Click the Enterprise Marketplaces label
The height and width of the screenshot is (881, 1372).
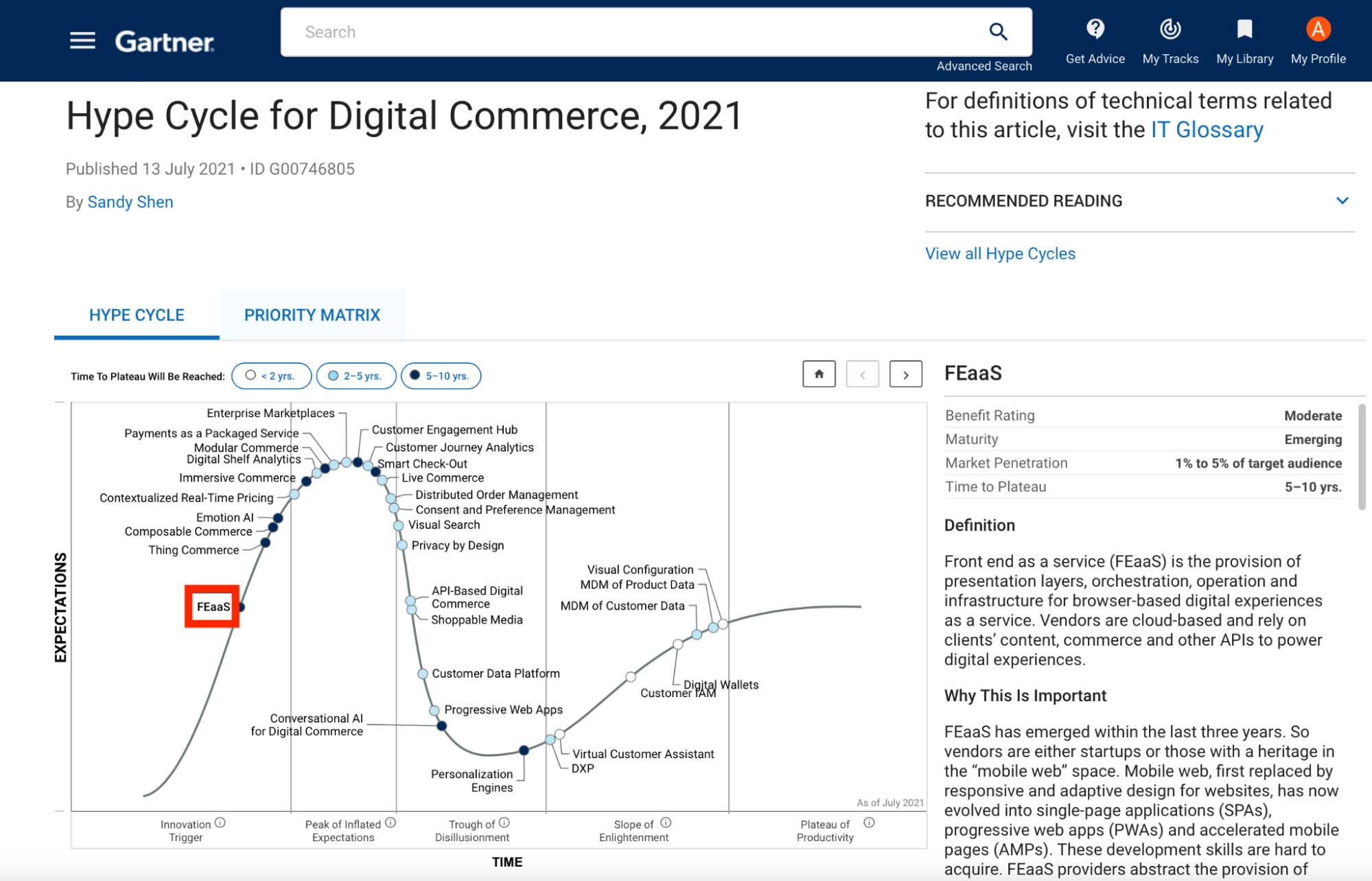click(x=270, y=413)
